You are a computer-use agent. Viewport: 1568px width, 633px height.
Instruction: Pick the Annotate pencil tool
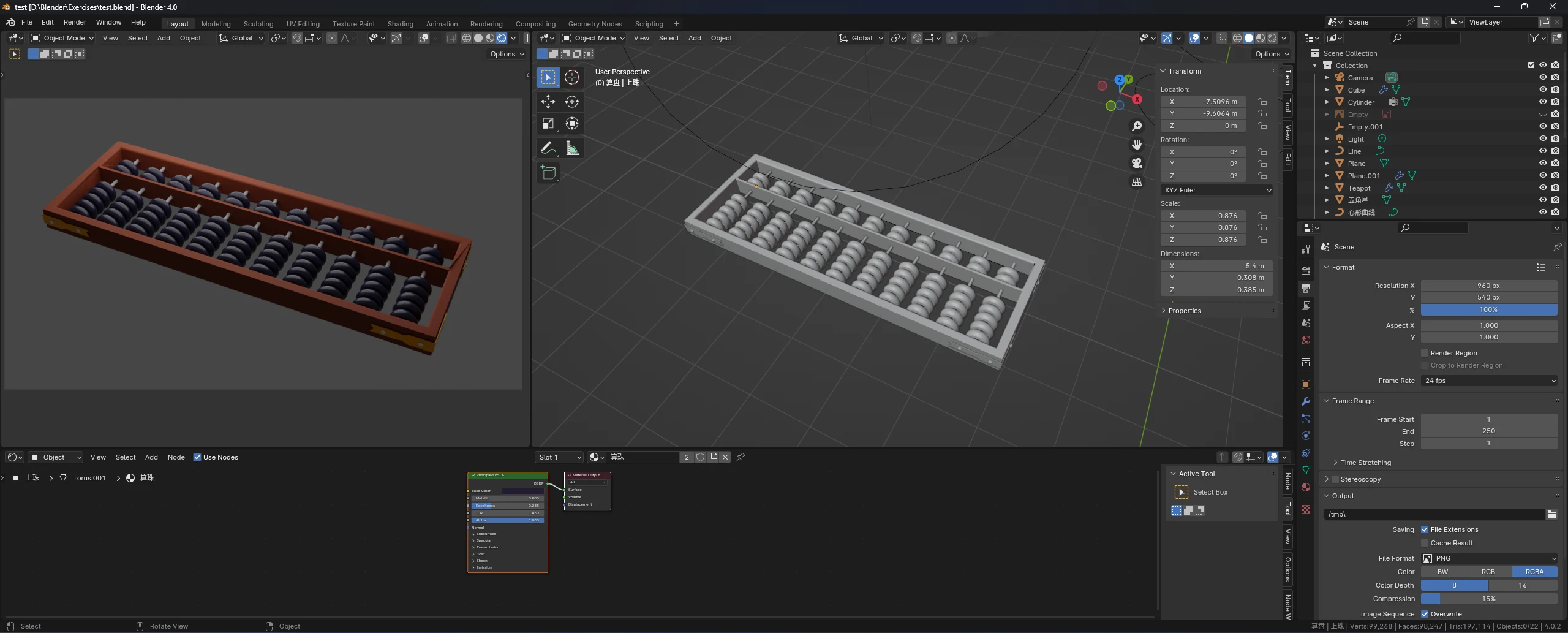point(548,148)
